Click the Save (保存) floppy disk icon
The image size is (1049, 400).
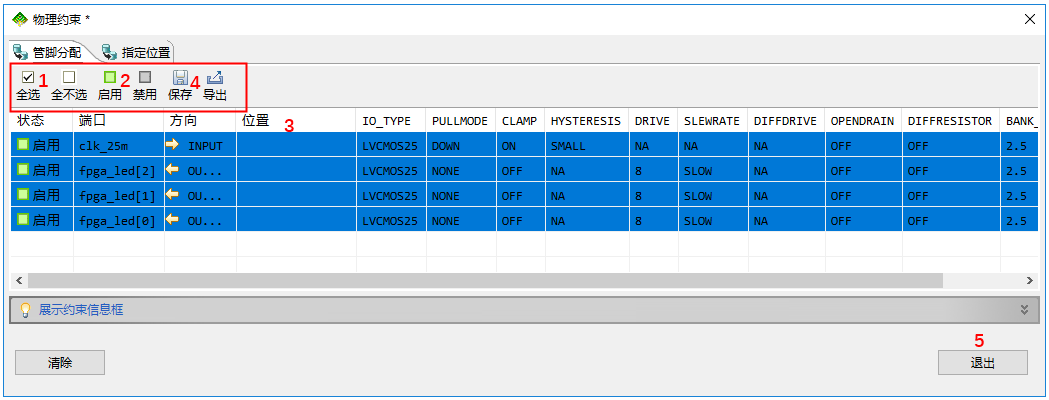pos(180,78)
